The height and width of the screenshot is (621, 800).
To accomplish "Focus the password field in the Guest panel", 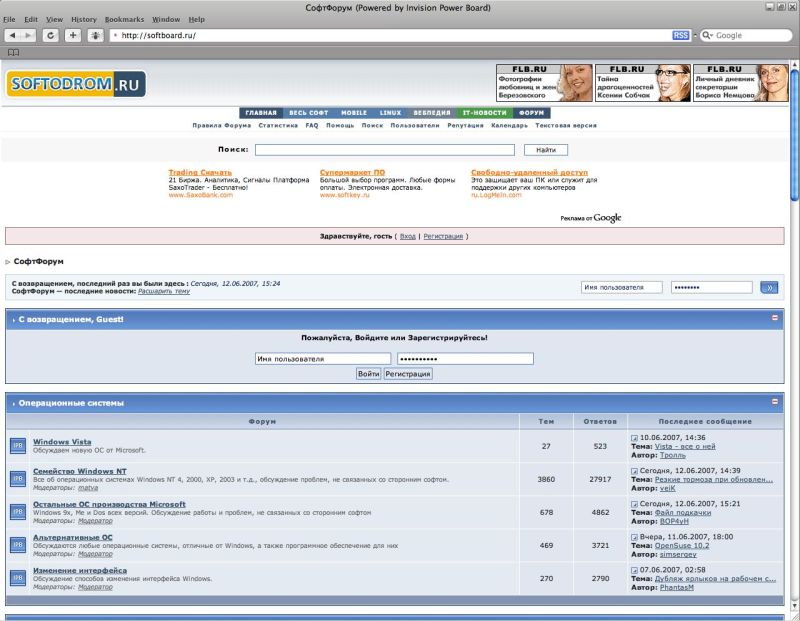I will pyautogui.click(x=465, y=359).
